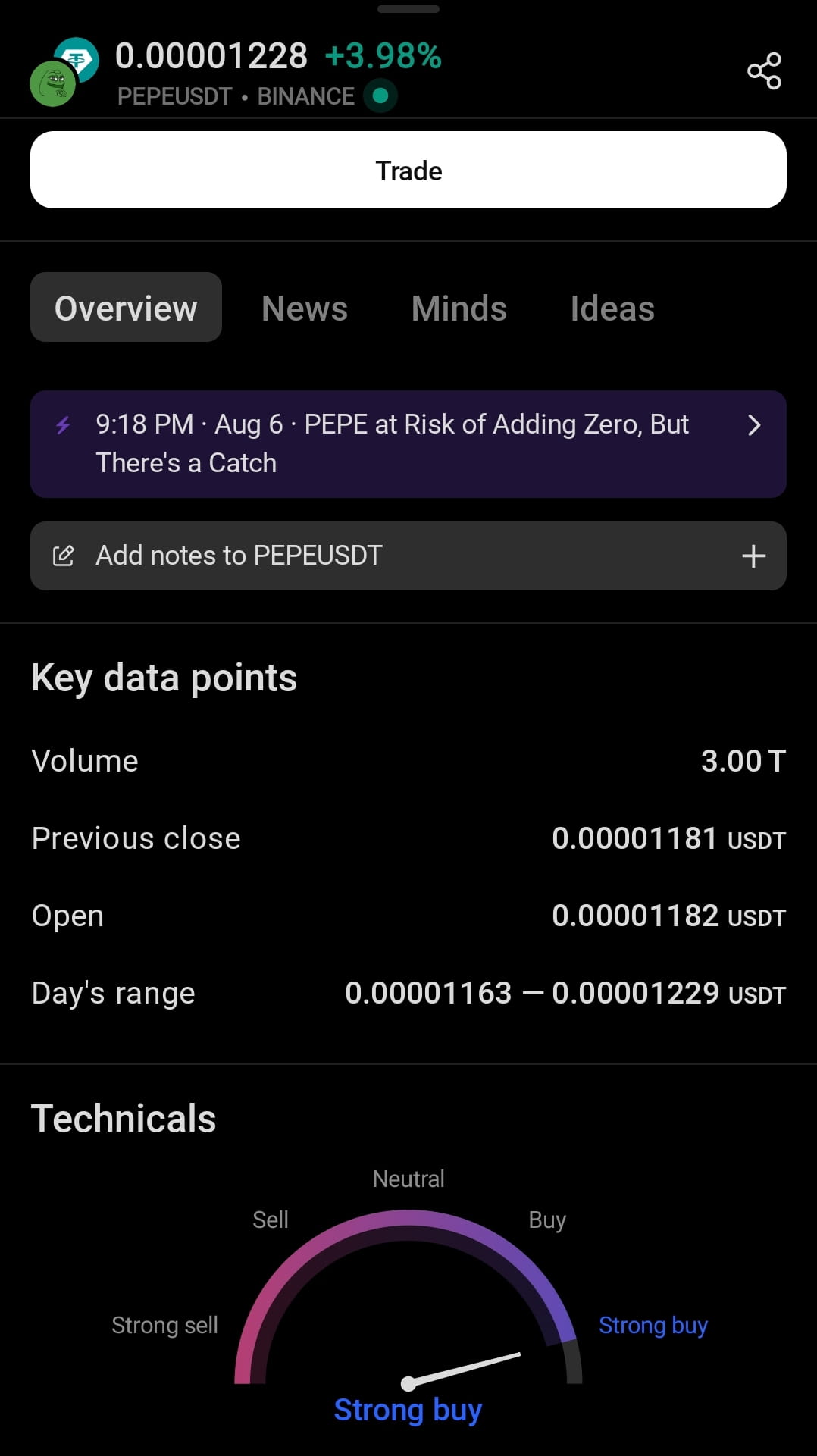
Task: Tap the green market status dot
Action: (x=380, y=96)
